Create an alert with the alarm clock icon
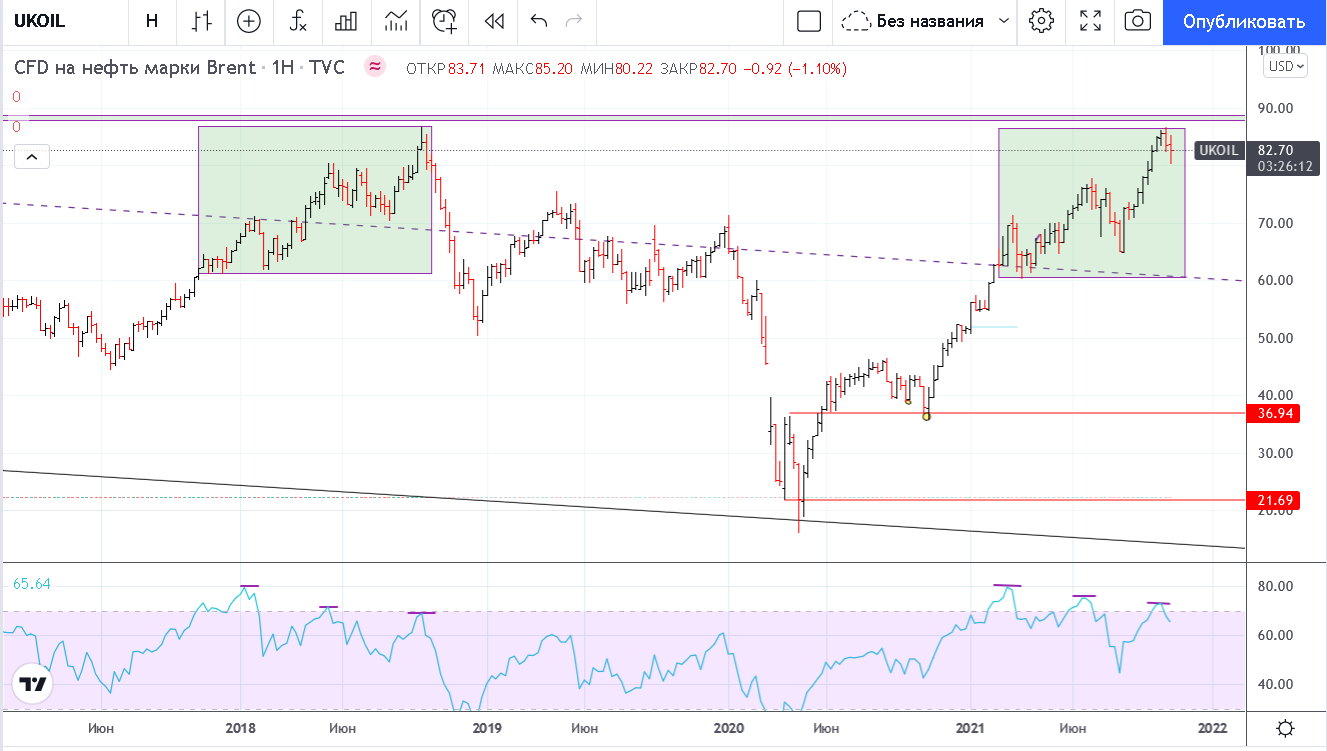 tap(444, 21)
